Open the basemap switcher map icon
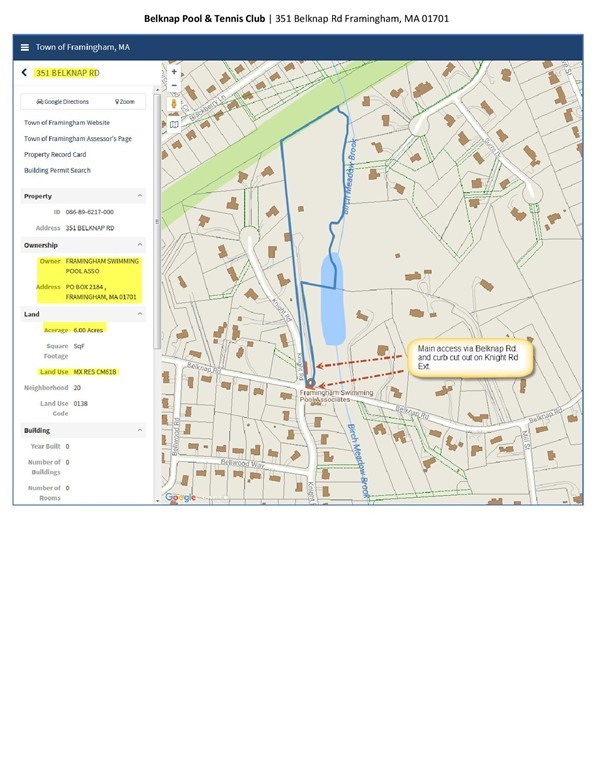Image resolution: width=593 pixels, height=768 pixels. pos(174,125)
